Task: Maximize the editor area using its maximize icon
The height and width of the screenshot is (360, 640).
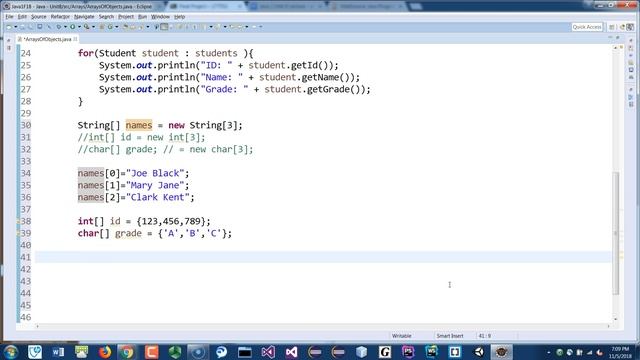Action: point(618,38)
